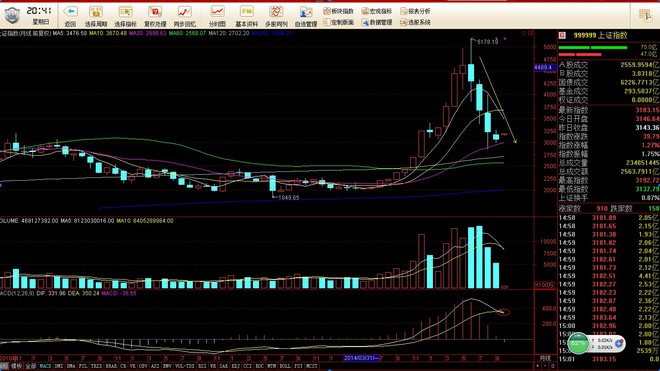The width and height of the screenshot is (660, 371).
Task: Select the EMV indicator tab
Action: (167, 366)
